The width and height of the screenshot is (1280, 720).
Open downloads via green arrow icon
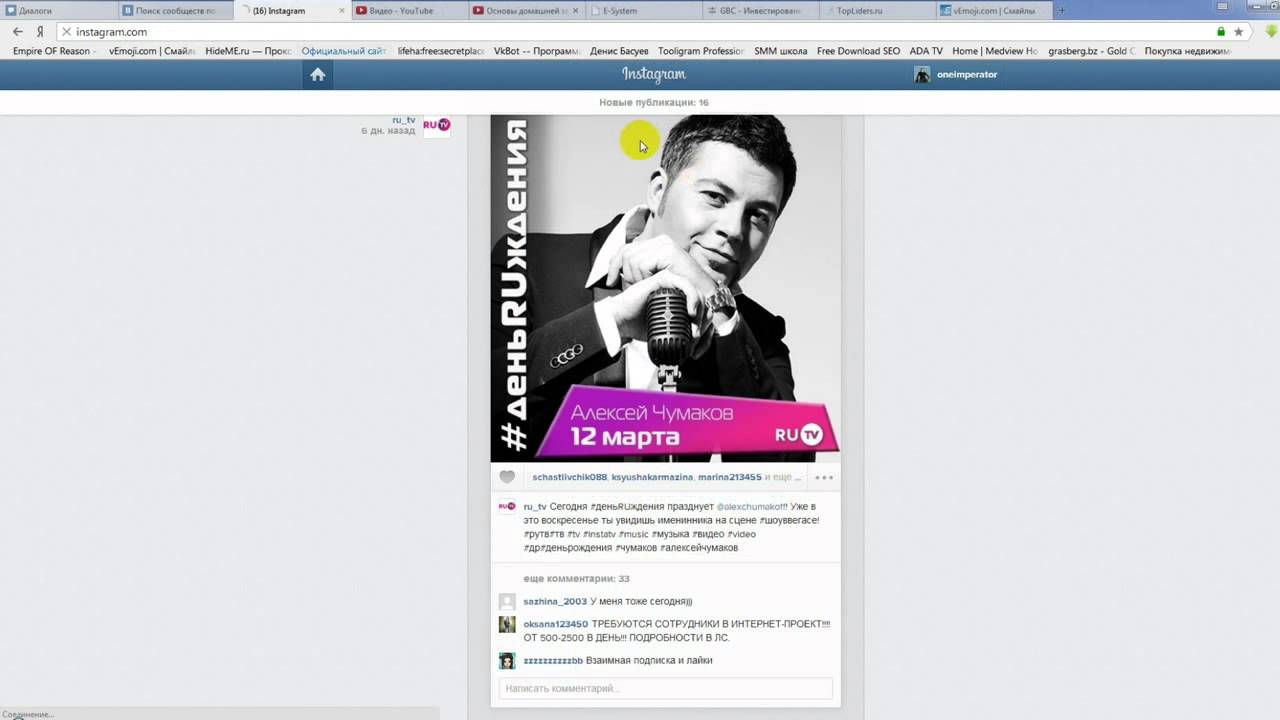coord(1271,31)
